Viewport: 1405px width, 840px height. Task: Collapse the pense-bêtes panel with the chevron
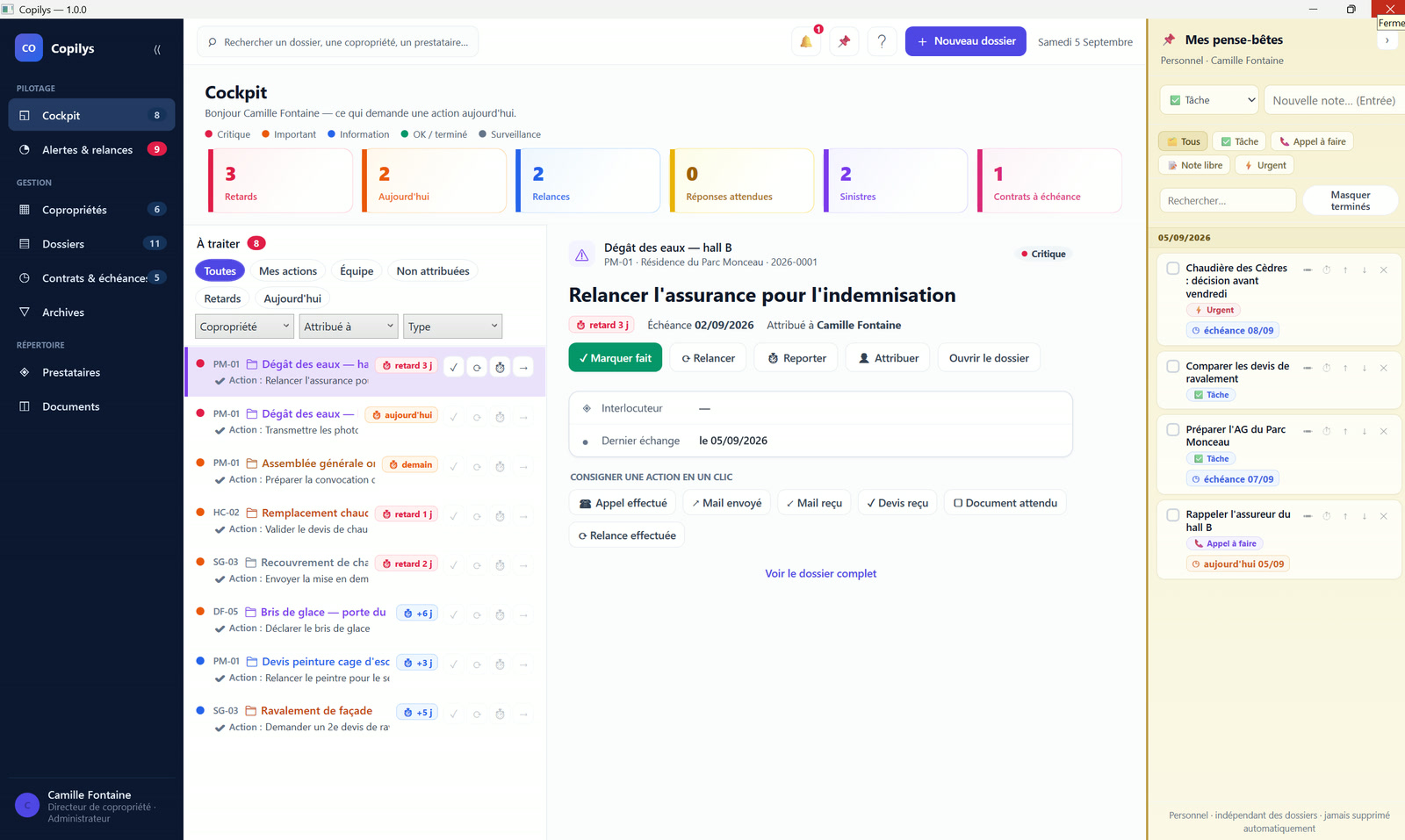pos(1387,40)
